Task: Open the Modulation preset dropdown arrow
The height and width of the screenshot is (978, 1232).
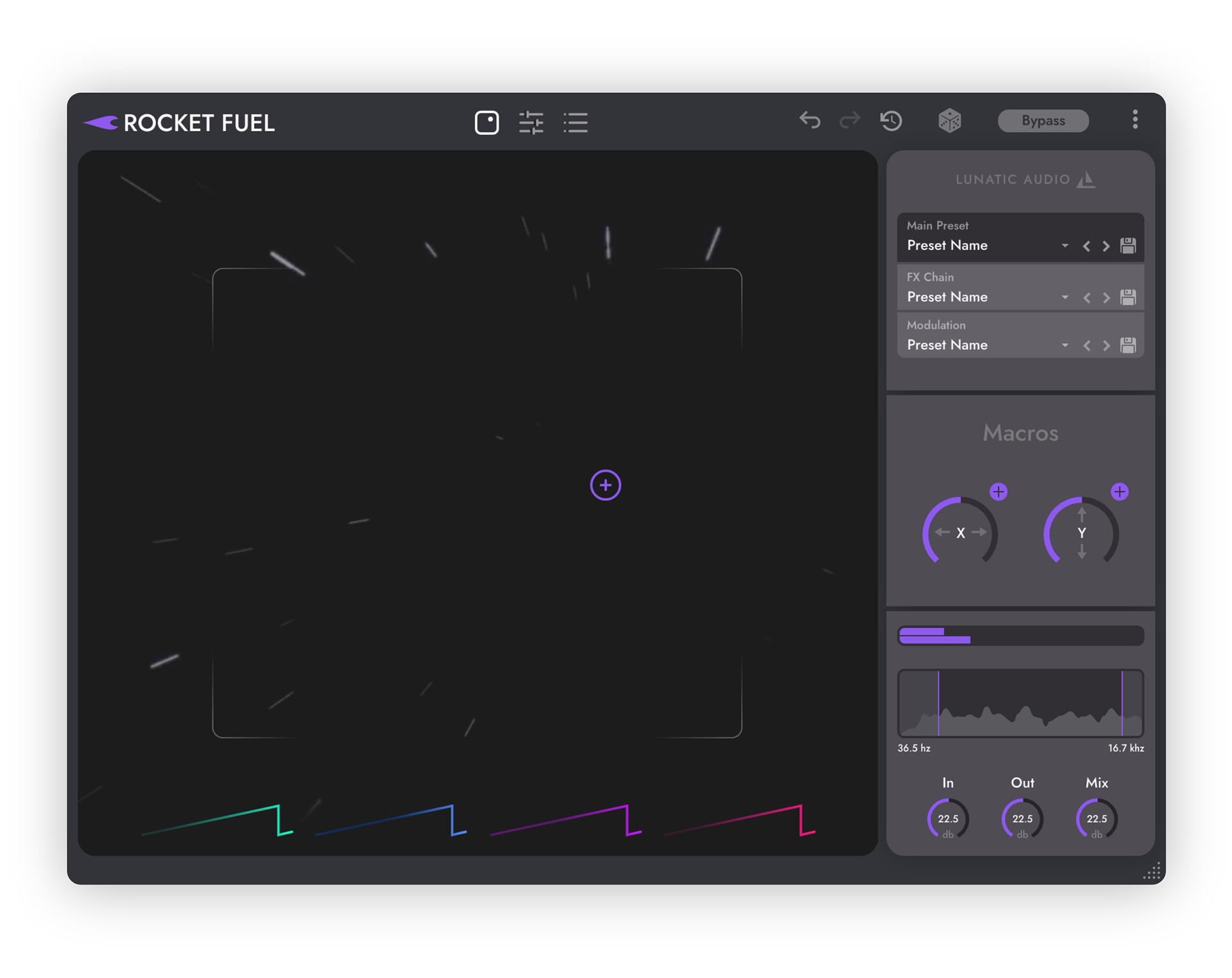Action: [1065, 345]
